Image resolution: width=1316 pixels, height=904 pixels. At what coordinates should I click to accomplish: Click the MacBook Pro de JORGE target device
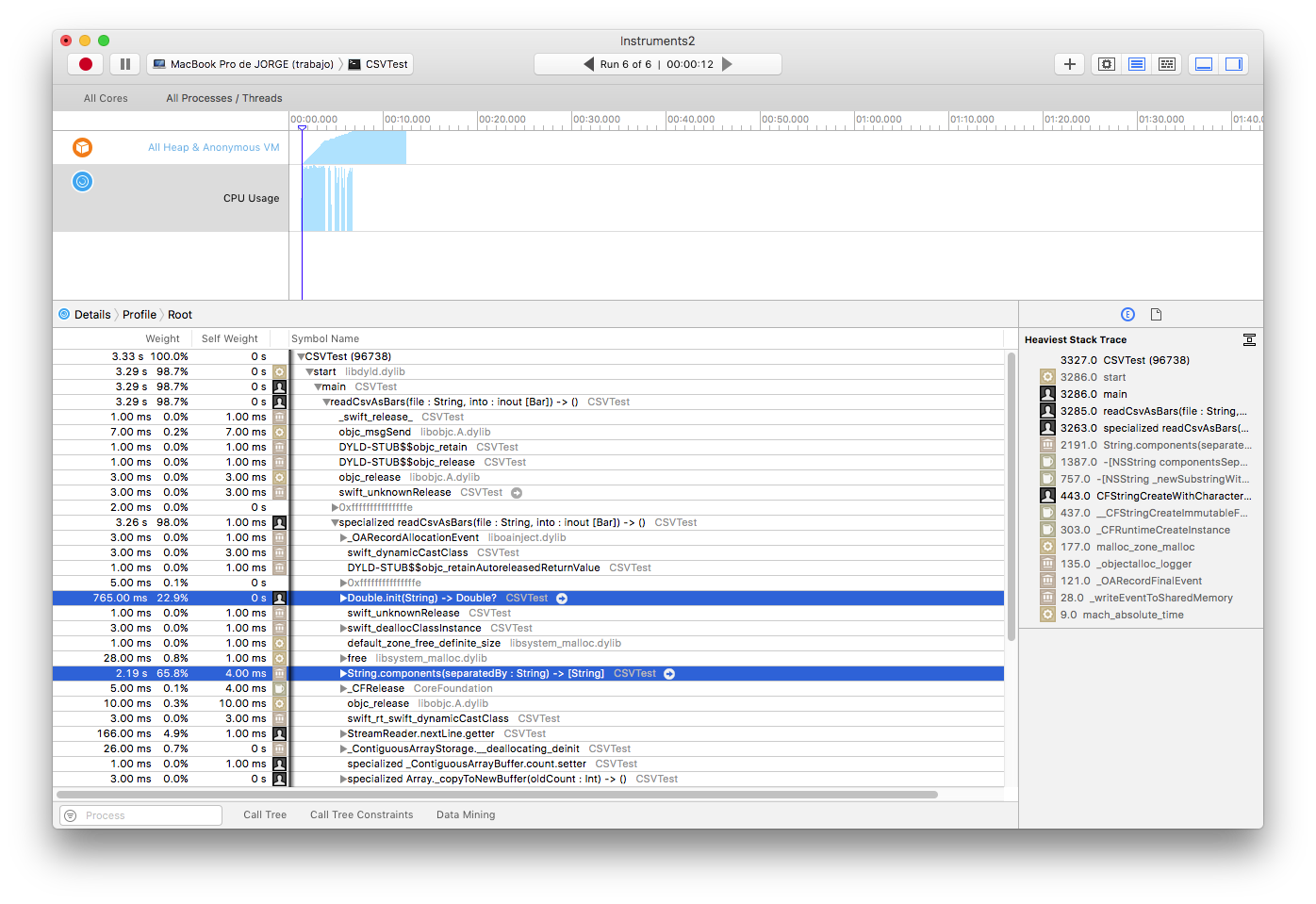pos(243,64)
